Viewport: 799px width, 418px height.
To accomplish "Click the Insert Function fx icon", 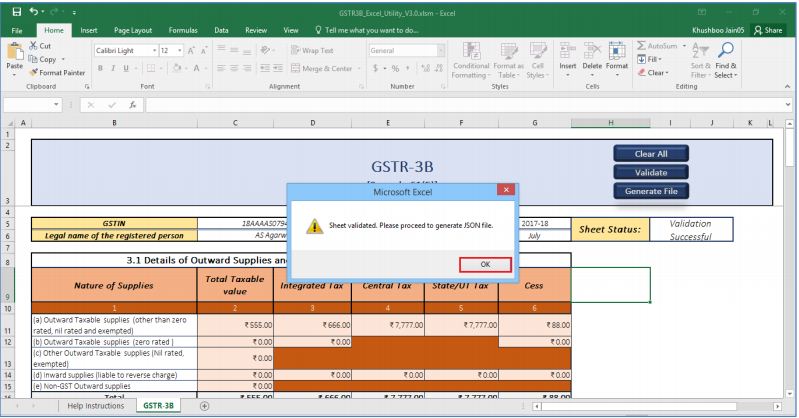I will pyautogui.click(x=132, y=104).
